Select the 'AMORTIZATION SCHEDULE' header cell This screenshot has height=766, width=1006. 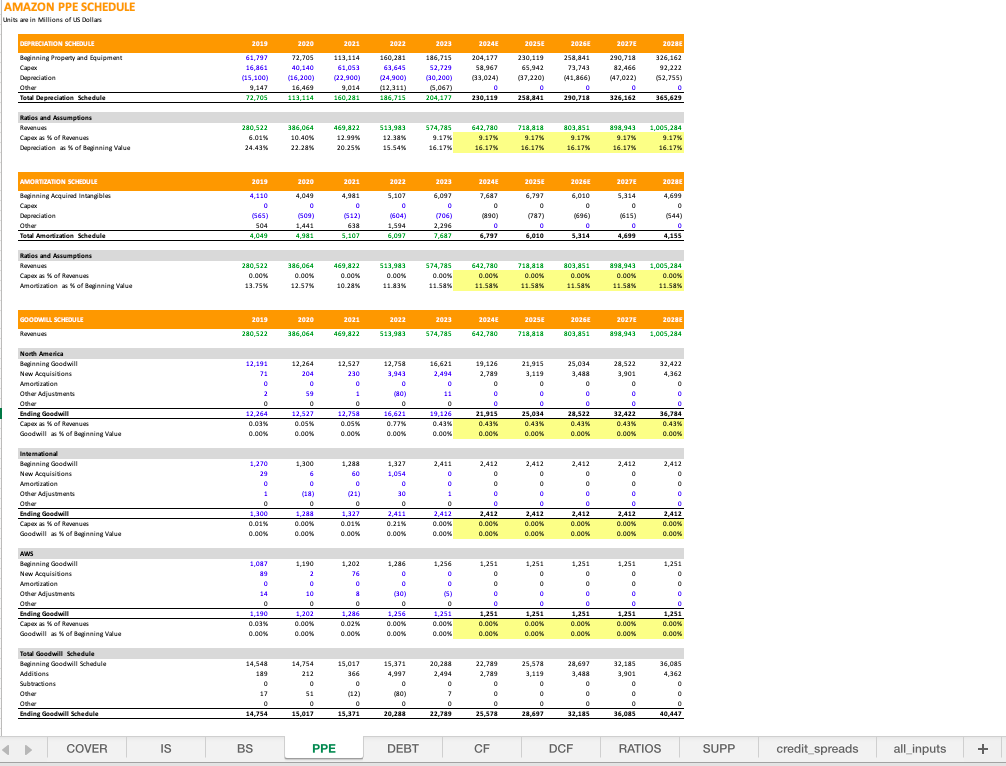click(x=58, y=182)
